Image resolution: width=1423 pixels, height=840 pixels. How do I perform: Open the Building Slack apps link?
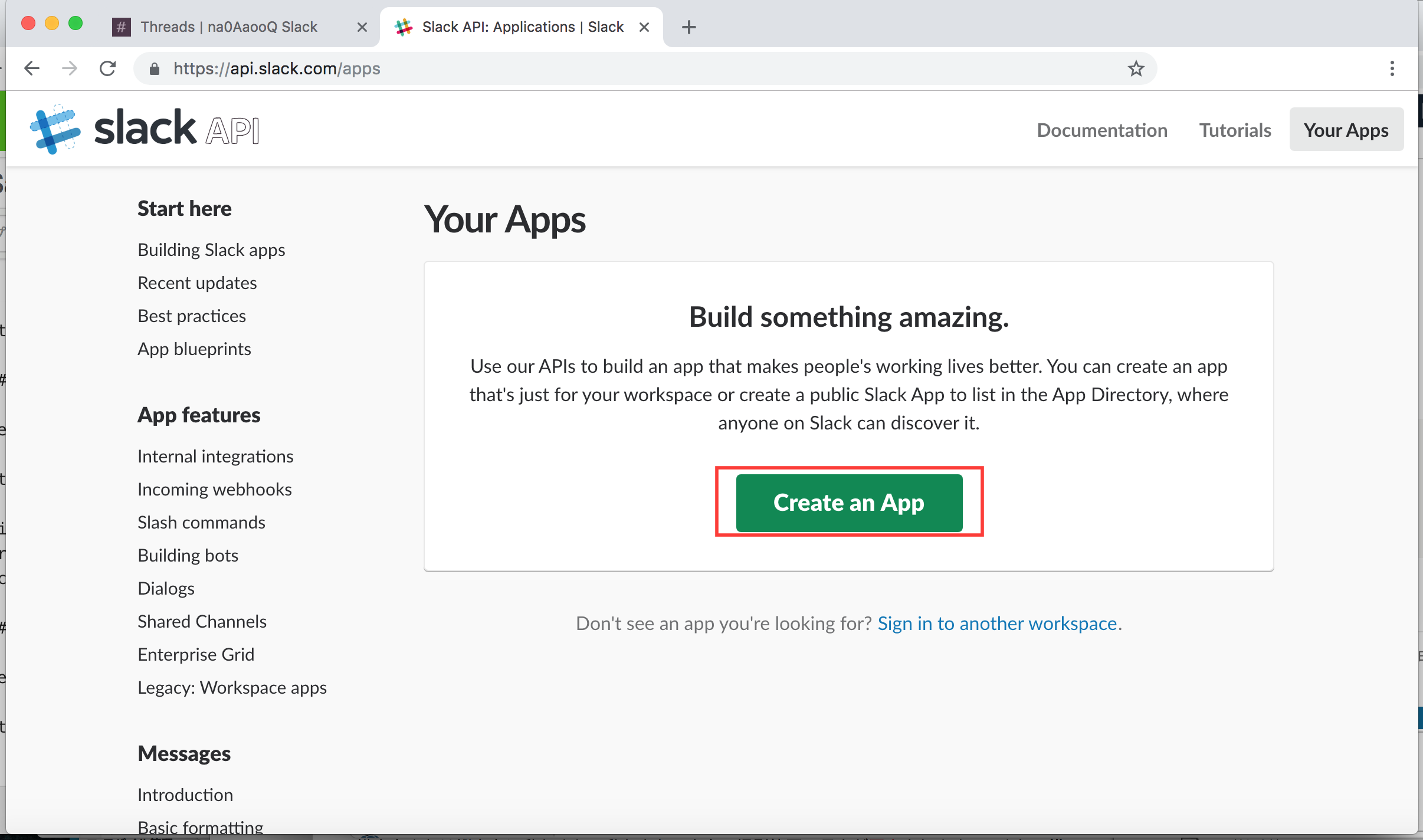(x=211, y=250)
